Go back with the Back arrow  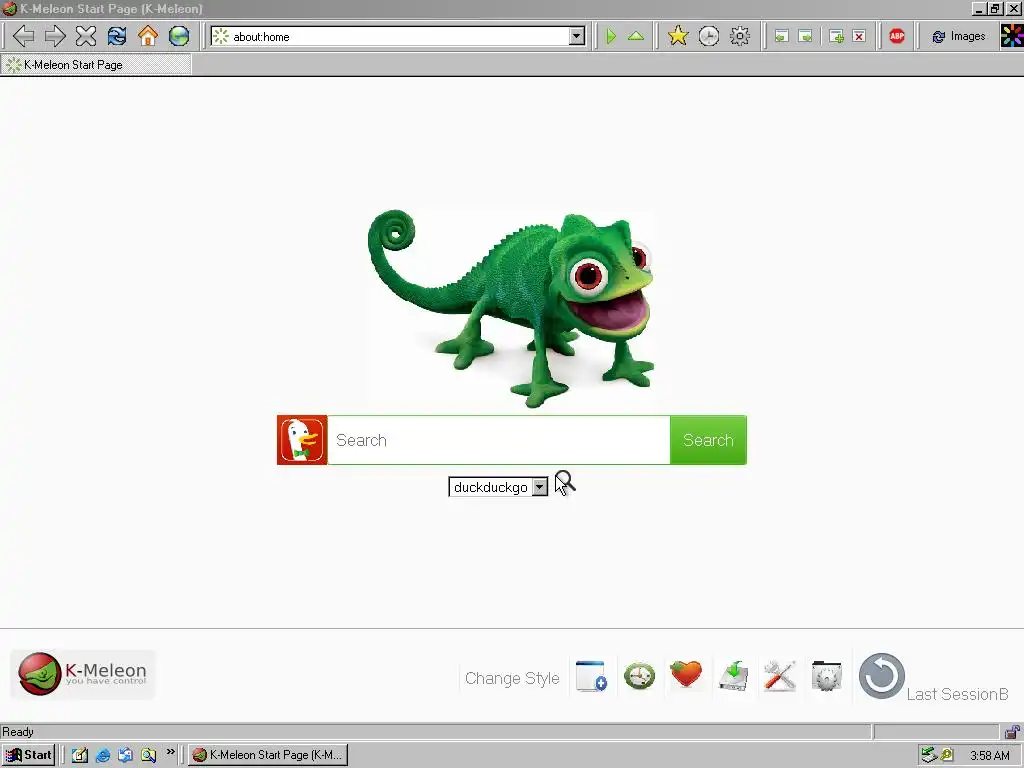click(x=24, y=36)
